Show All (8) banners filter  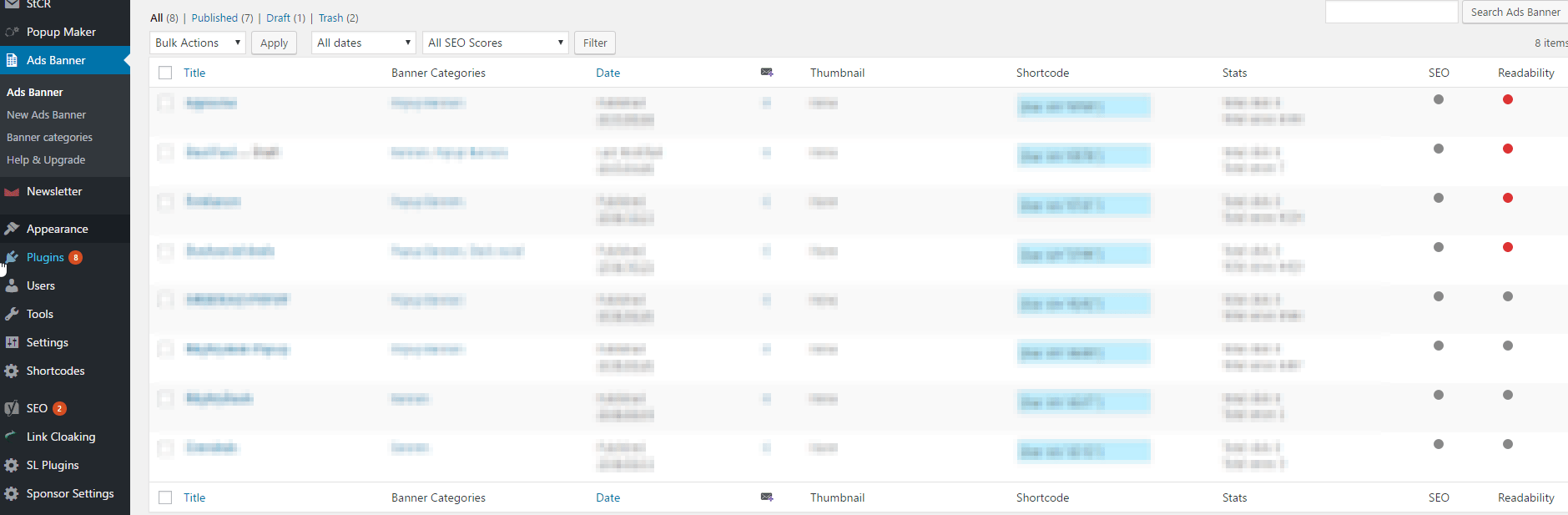(164, 18)
